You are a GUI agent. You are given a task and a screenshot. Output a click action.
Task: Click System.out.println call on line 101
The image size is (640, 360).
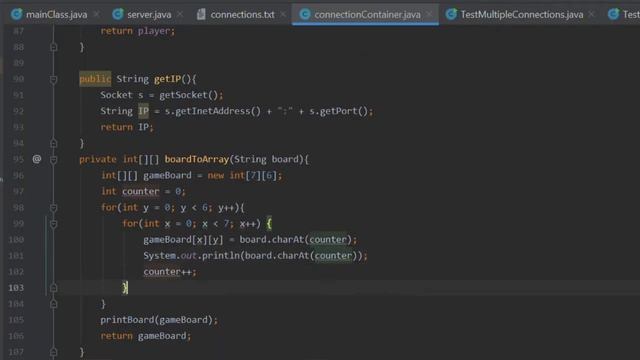(255, 256)
